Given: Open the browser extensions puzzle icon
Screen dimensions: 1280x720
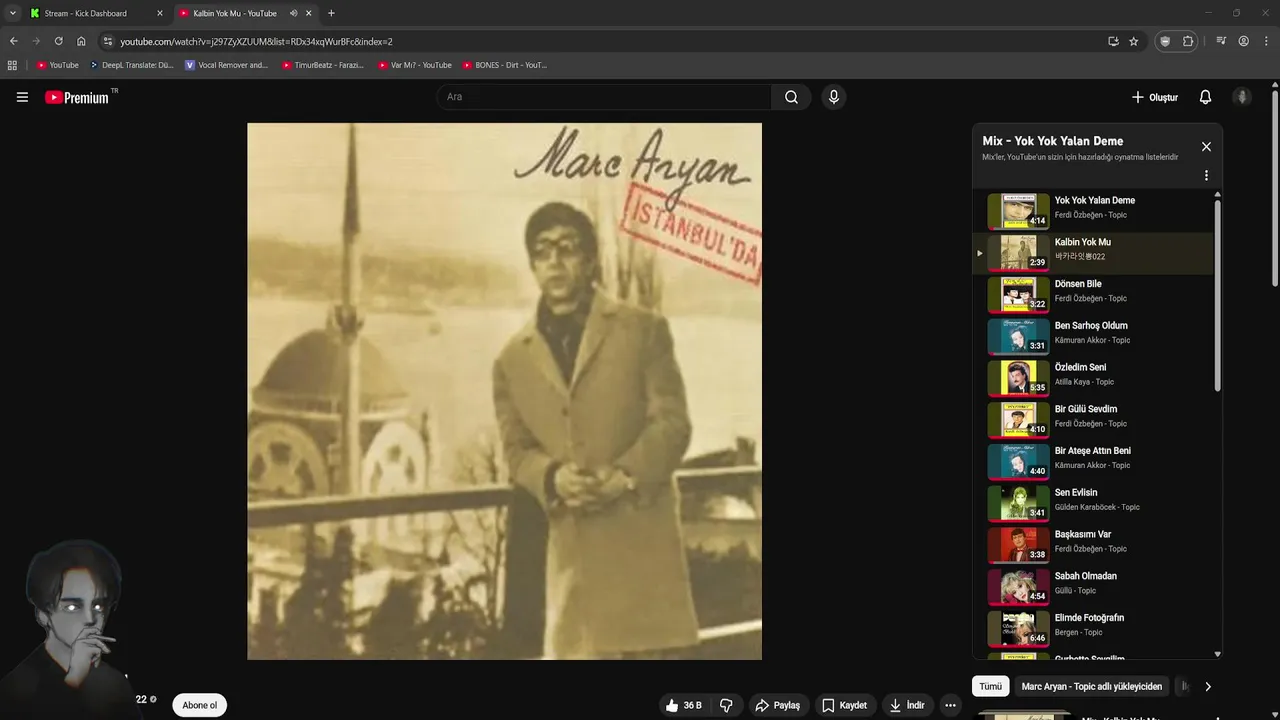Looking at the screenshot, I should 1188,41.
